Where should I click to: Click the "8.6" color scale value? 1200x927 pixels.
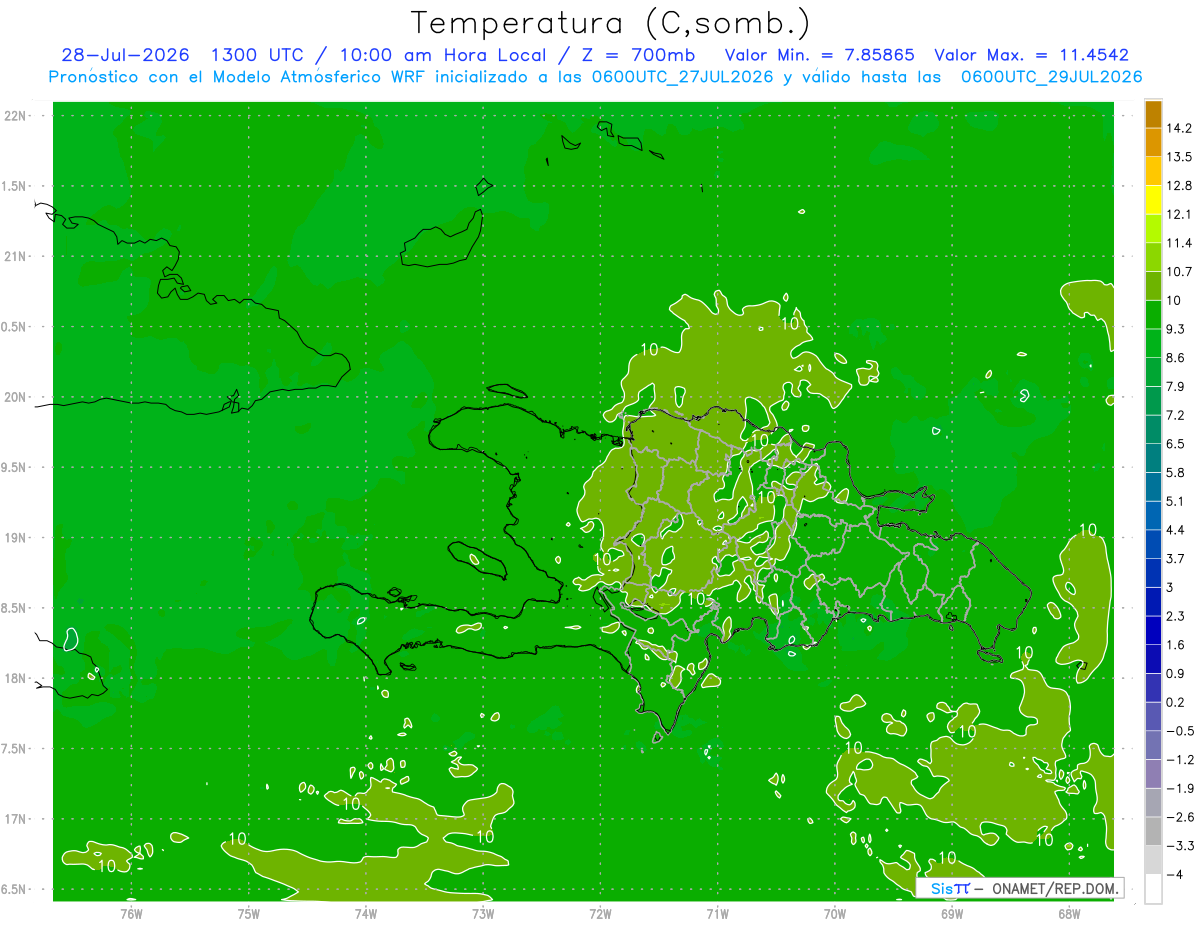pos(1176,358)
